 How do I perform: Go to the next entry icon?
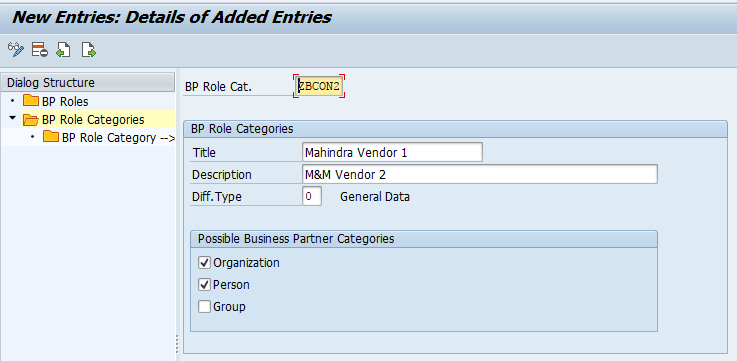pyautogui.click(x=88, y=49)
